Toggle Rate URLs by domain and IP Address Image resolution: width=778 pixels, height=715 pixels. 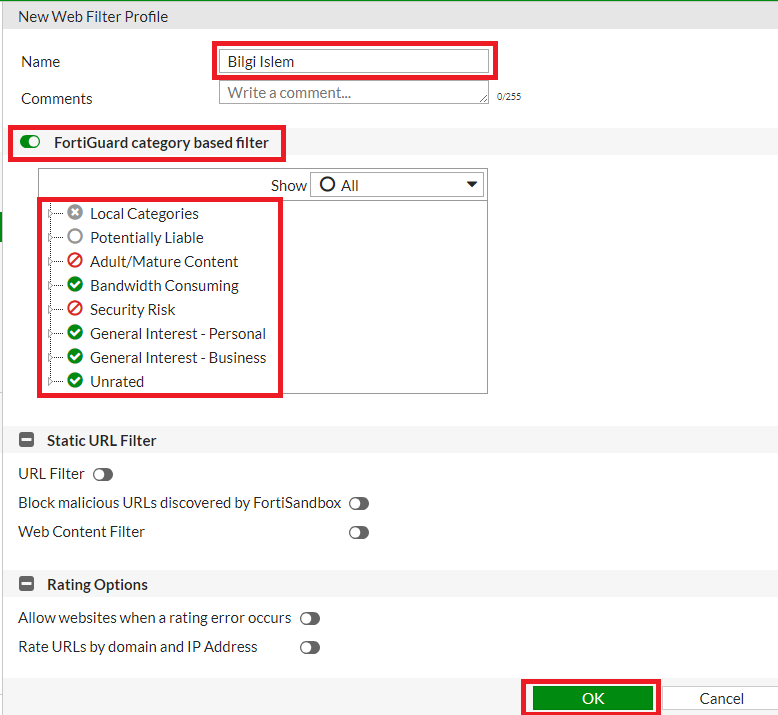(x=310, y=648)
